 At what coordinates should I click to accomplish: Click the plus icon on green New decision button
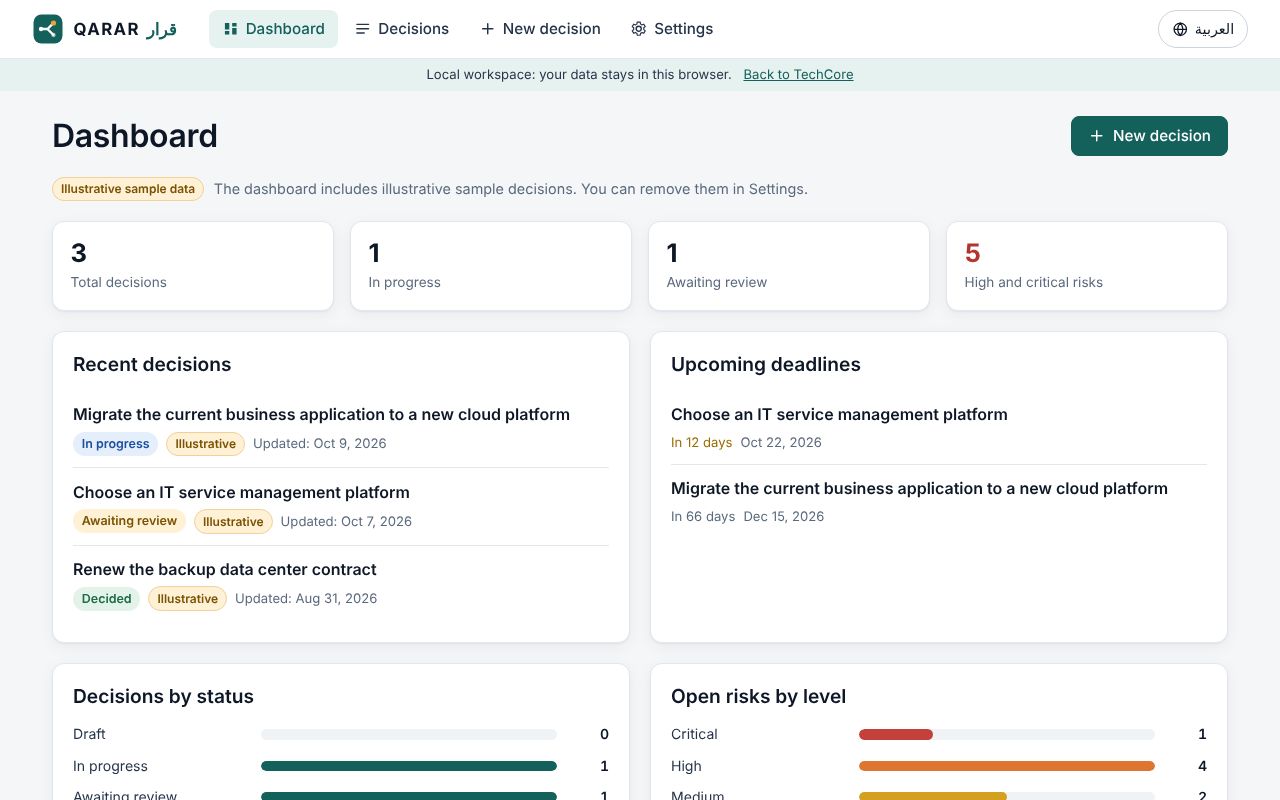coord(1096,136)
